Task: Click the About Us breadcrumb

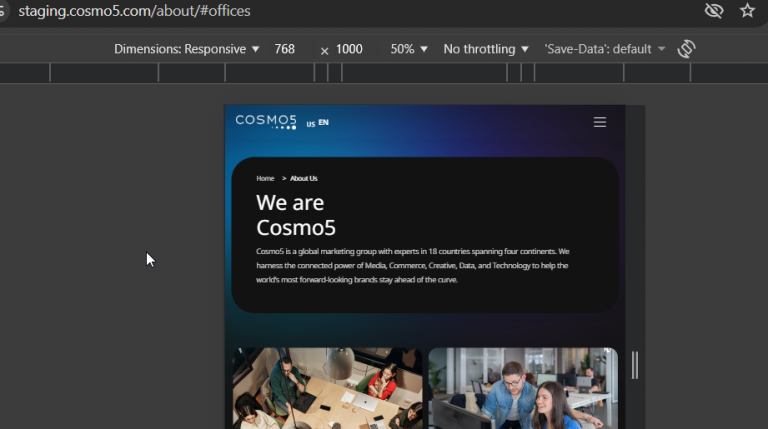Action: tap(304, 178)
